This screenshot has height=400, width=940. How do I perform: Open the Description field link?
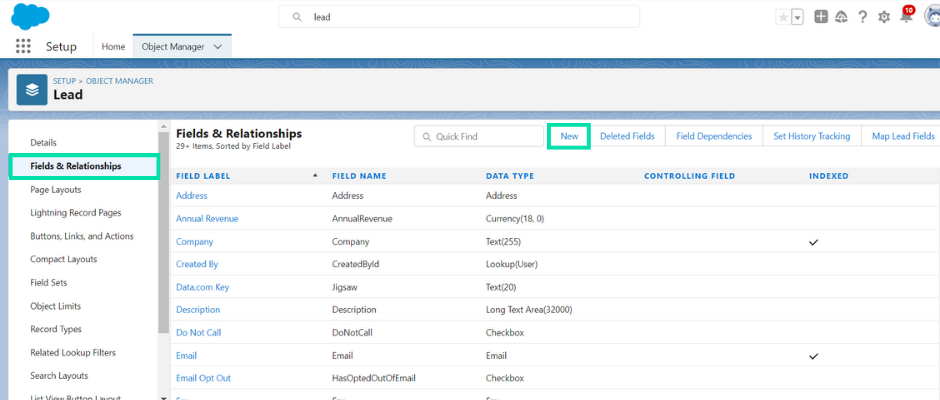click(x=198, y=310)
